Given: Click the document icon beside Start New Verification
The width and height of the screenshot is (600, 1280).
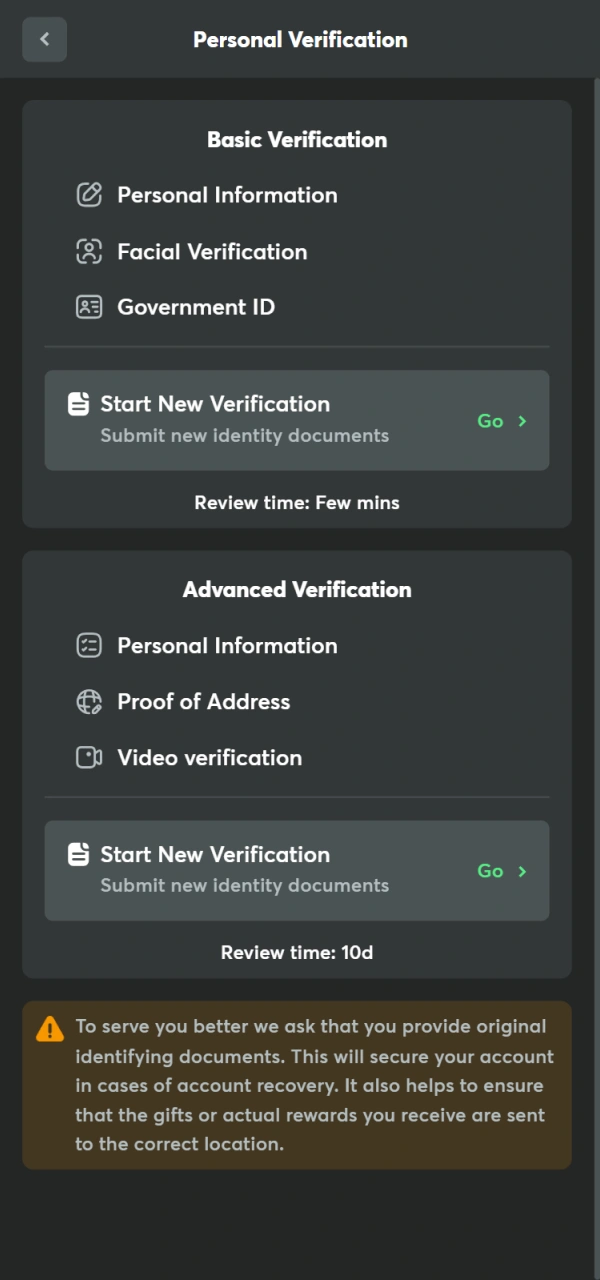Looking at the screenshot, I should tap(79, 403).
